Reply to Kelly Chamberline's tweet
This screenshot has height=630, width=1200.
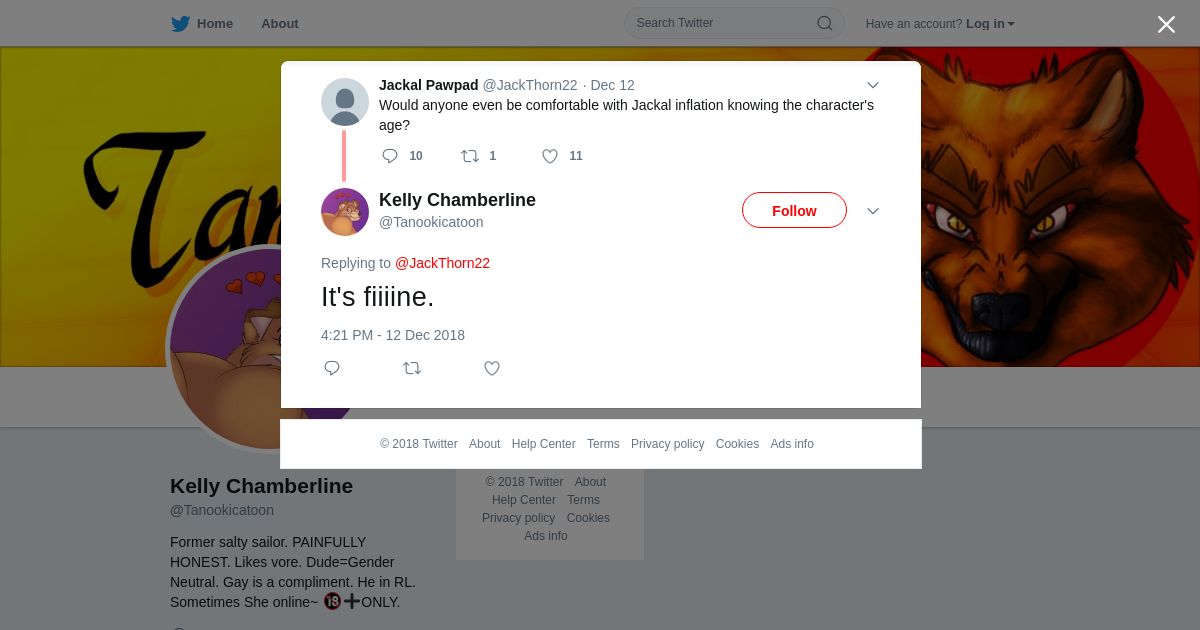coord(332,368)
